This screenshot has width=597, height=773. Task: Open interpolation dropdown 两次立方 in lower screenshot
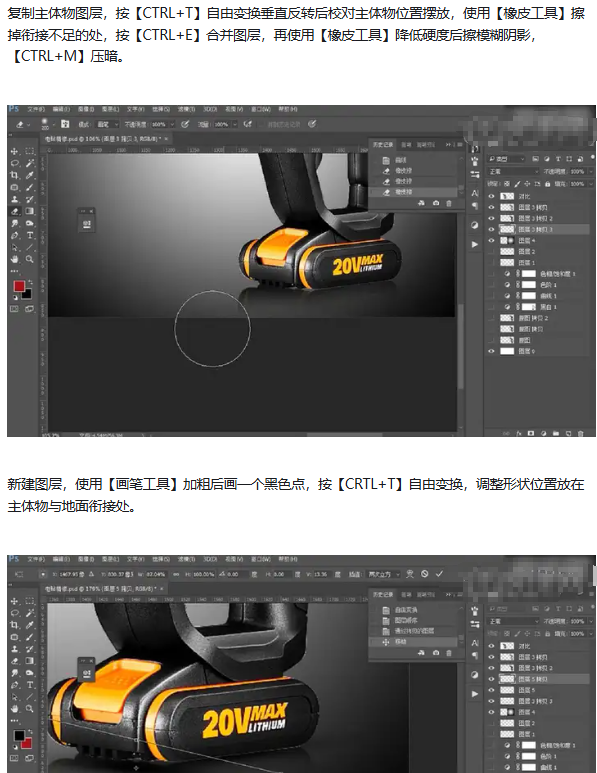383,574
